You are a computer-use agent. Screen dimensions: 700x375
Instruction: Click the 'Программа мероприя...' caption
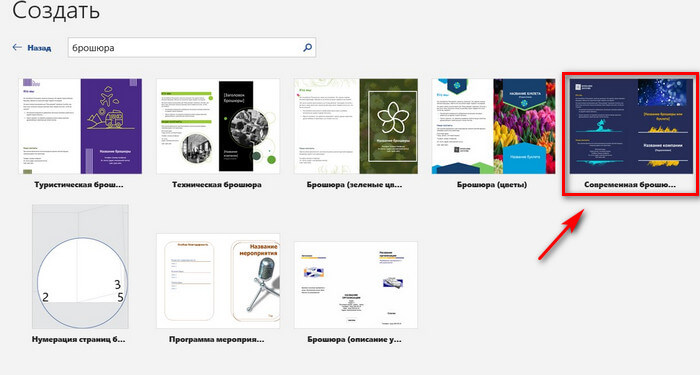click(217, 340)
